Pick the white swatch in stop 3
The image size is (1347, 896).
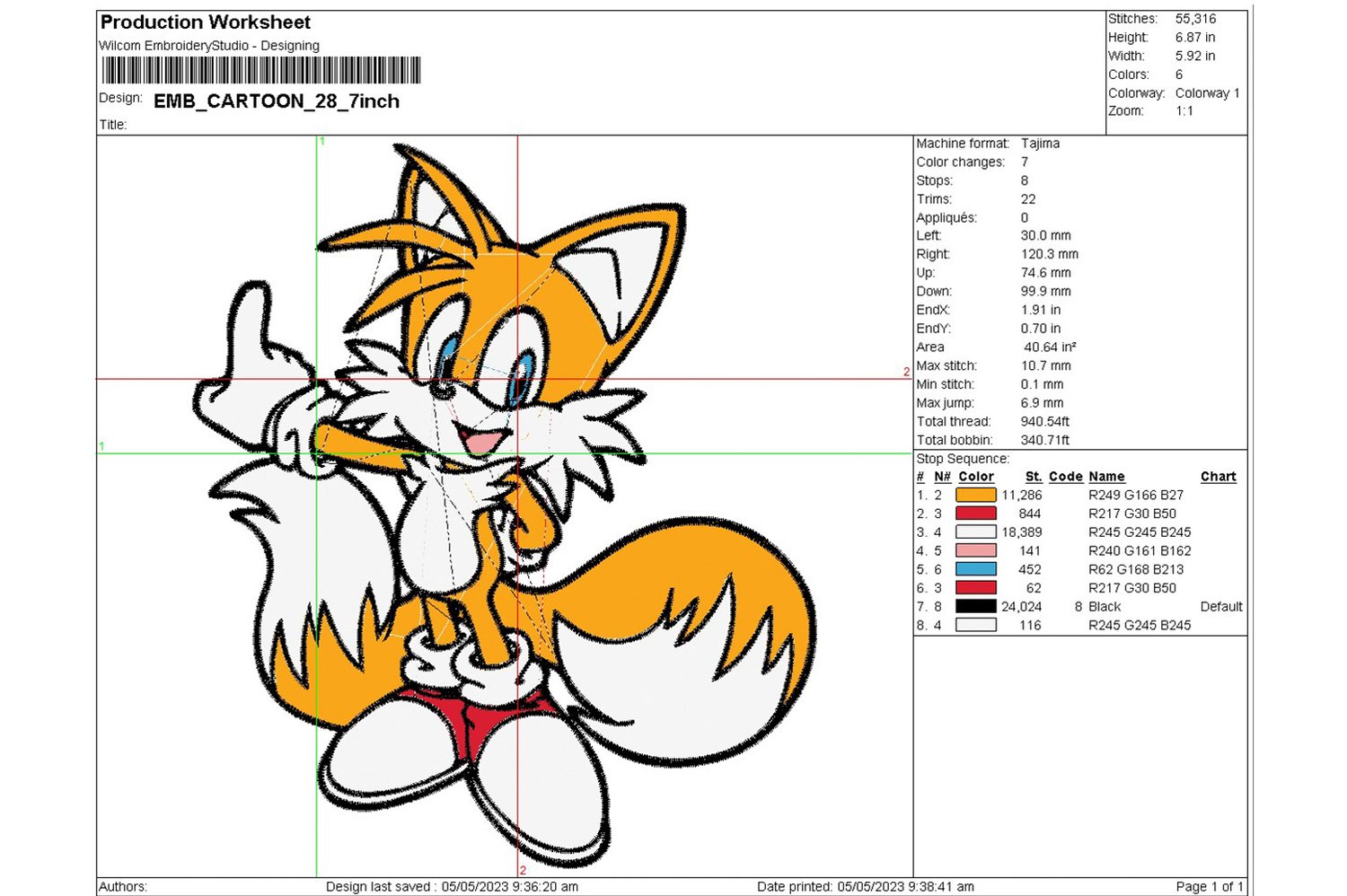pyautogui.click(x=975, y=532)
